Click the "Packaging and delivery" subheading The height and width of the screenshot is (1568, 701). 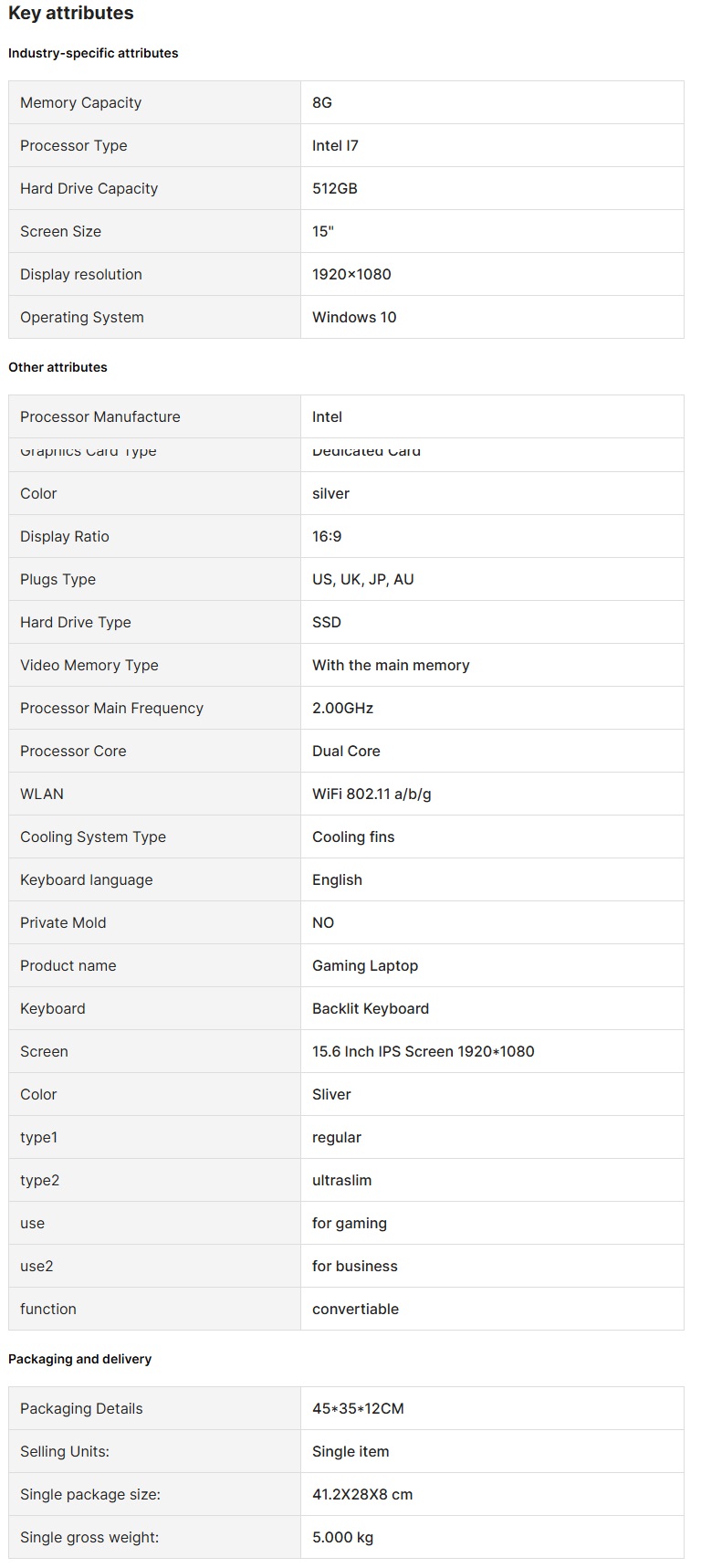pyautogui.click(x=80, y=1359)
